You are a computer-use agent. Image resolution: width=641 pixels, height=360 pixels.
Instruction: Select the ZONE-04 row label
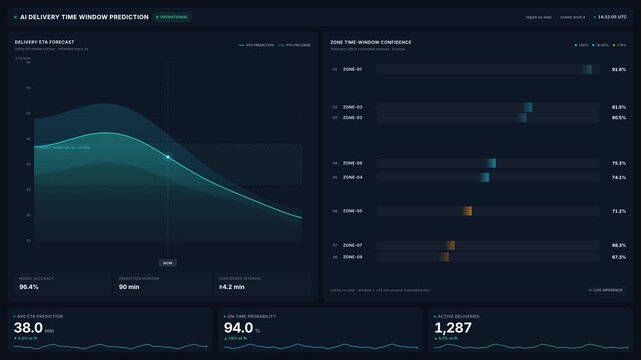[352, 177]
